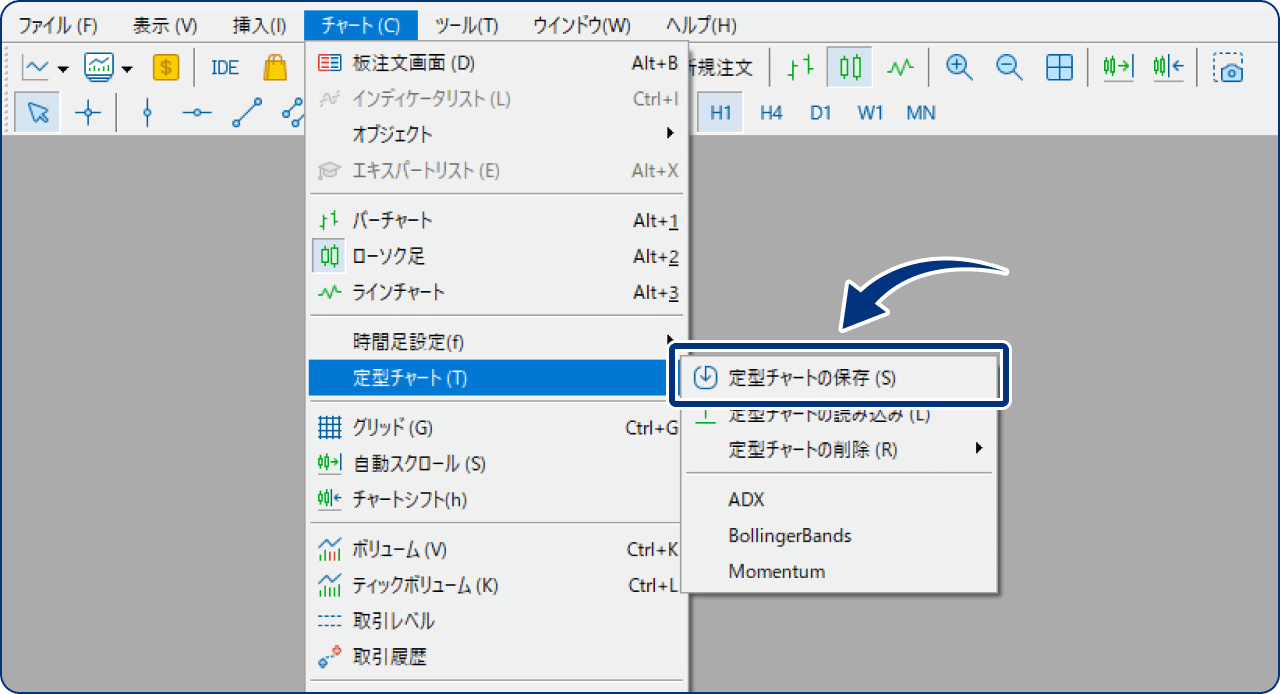Select the crosshair tool

[88, 112]
